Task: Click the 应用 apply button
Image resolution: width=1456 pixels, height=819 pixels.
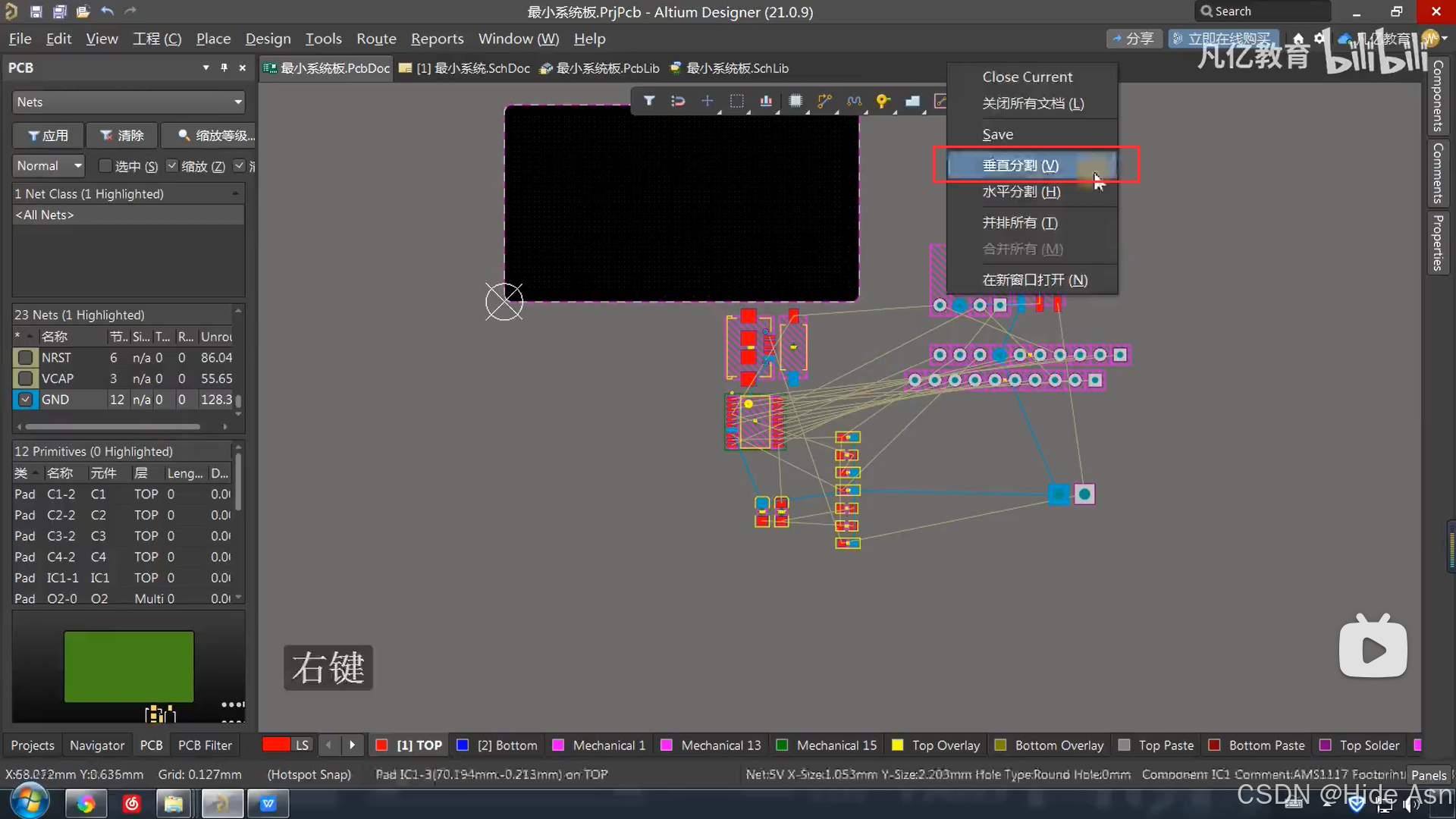Action: coord(48,135)
